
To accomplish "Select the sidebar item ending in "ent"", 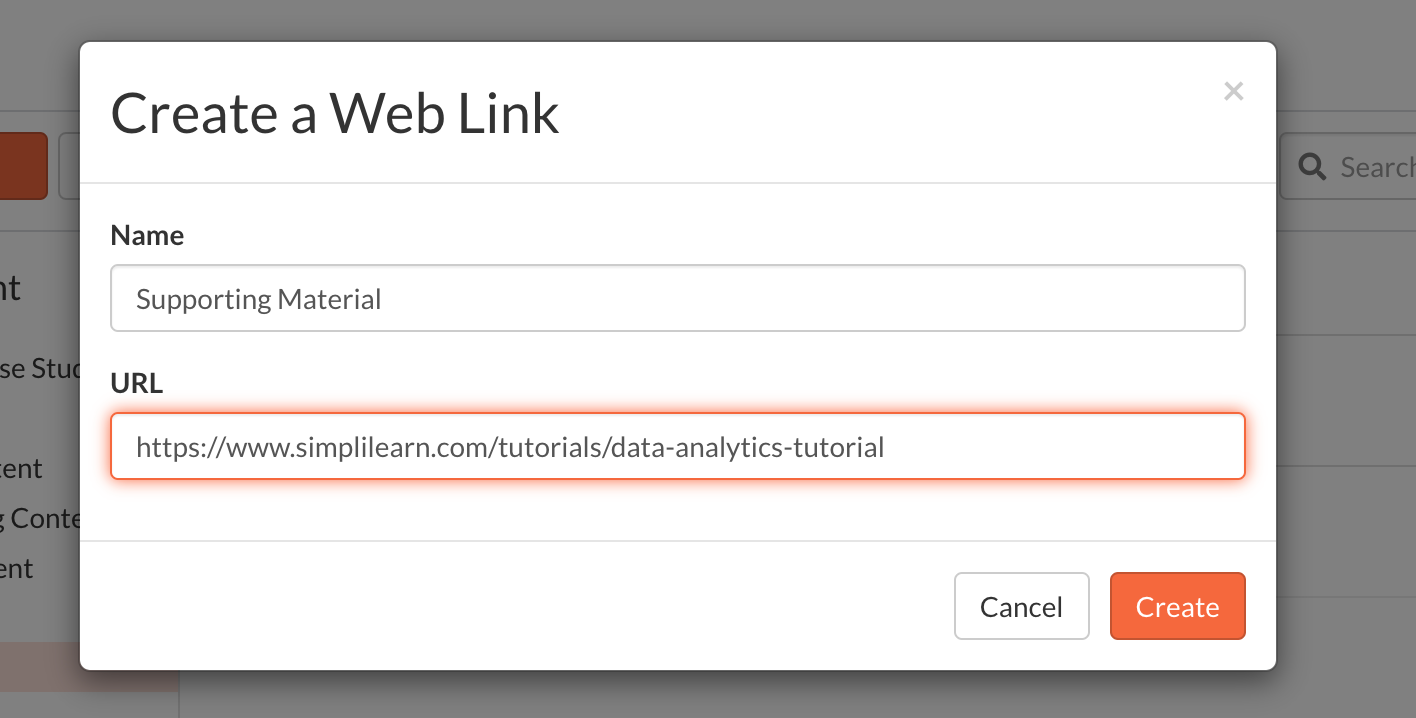I will pyautogui.click(x=17, y=568).
